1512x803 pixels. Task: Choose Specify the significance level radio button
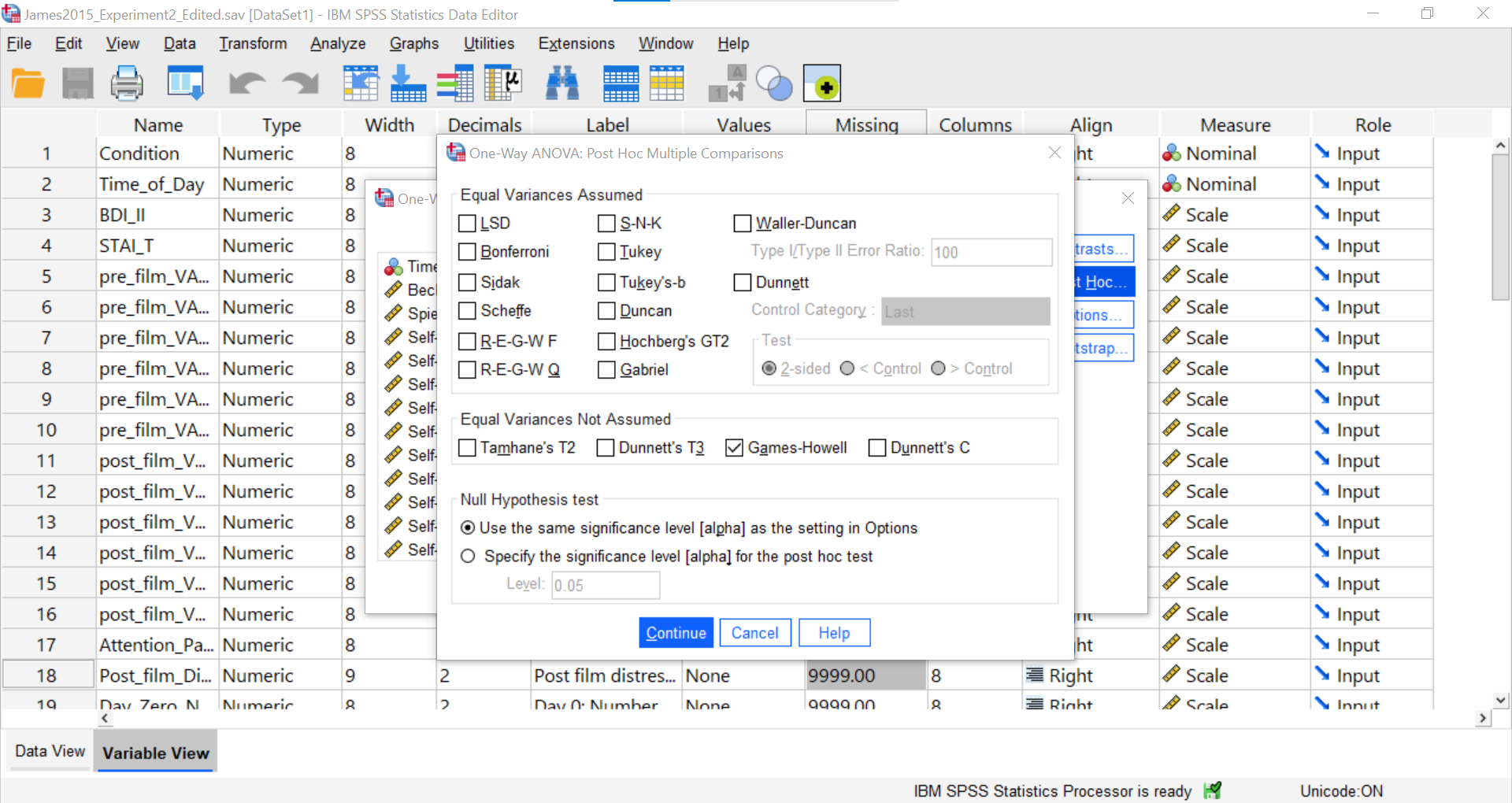tap(468, 557)
